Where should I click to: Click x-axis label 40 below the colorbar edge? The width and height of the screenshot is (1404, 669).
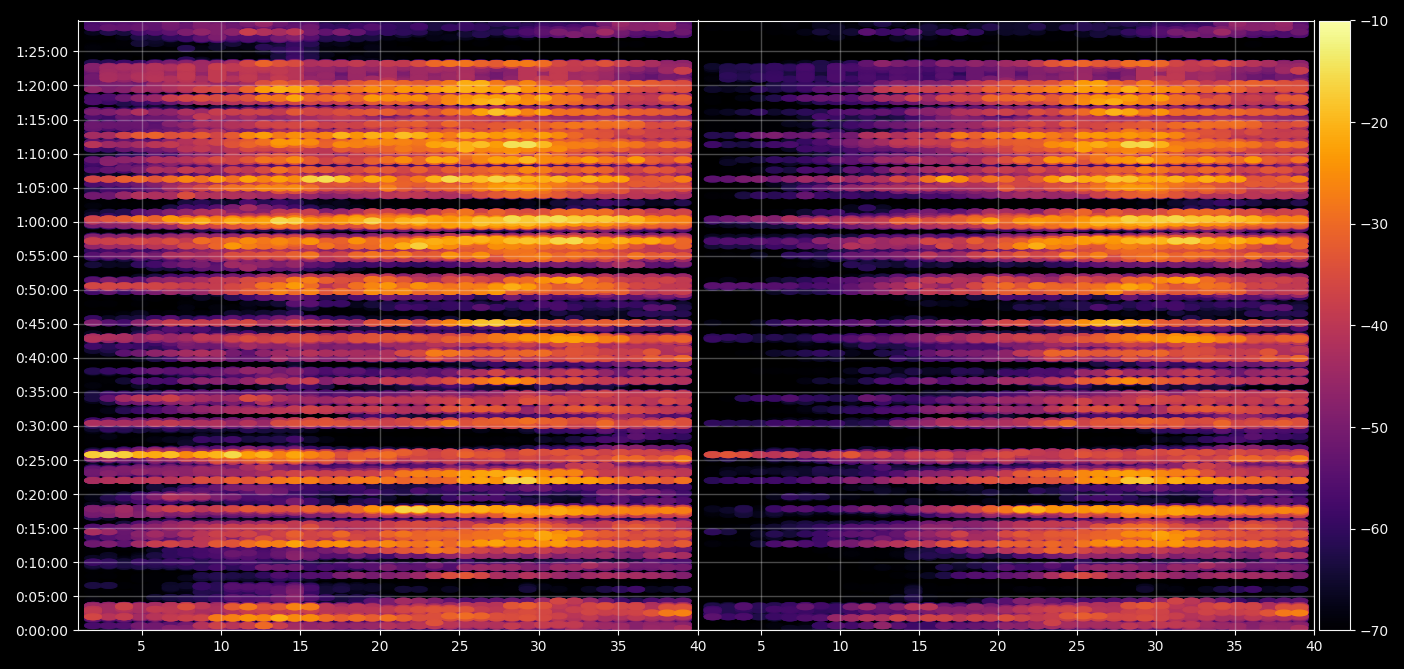(x=1314, y=647)
